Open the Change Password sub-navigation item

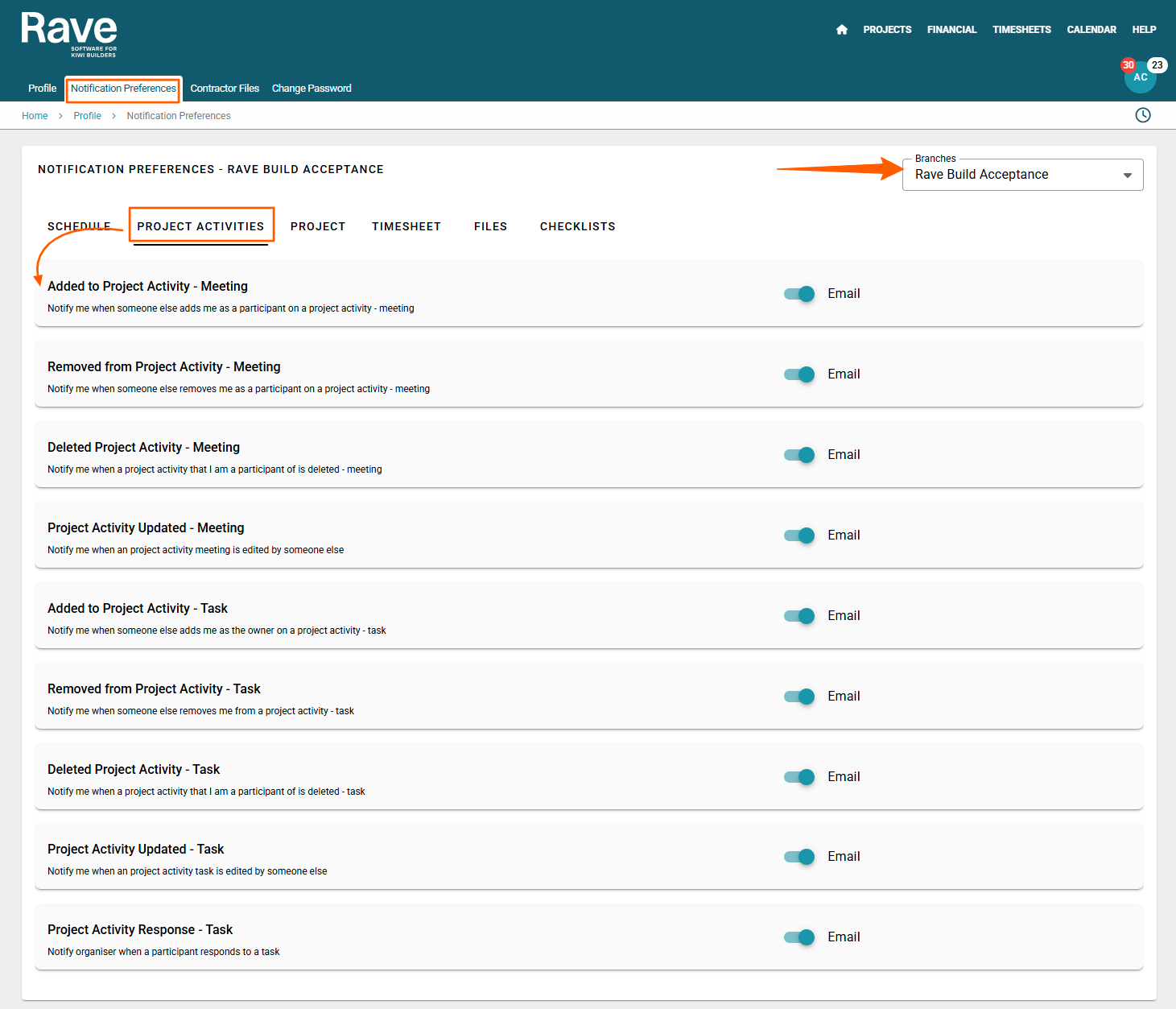(x=312, y=89)
